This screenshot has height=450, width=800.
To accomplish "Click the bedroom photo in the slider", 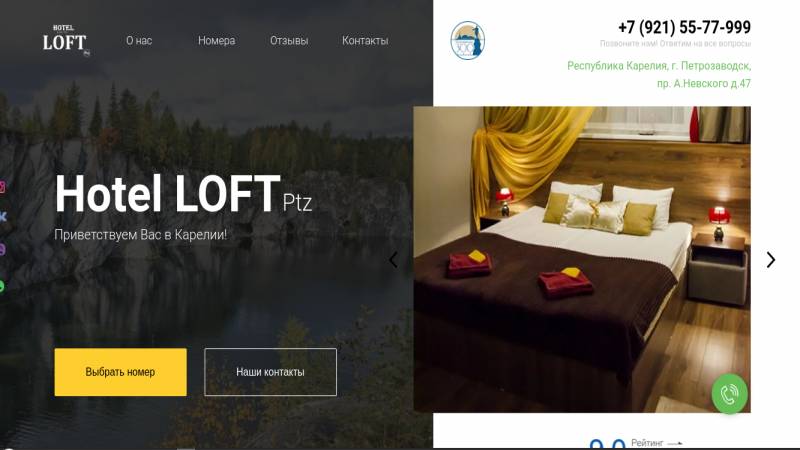I will pyautogui.click(x=582, y=259).
